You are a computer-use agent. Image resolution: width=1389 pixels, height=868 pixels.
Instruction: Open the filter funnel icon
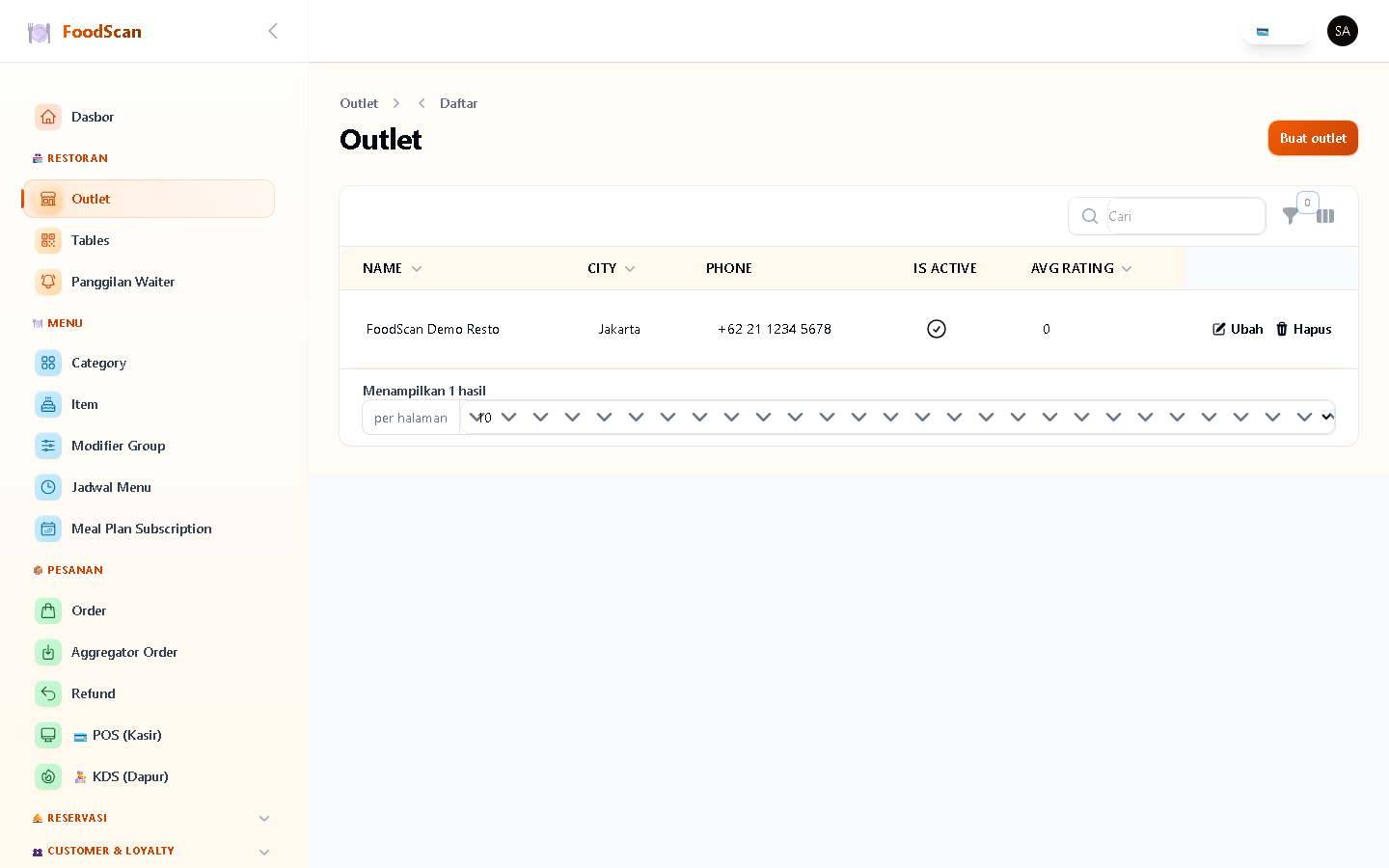click(1290, 216)
